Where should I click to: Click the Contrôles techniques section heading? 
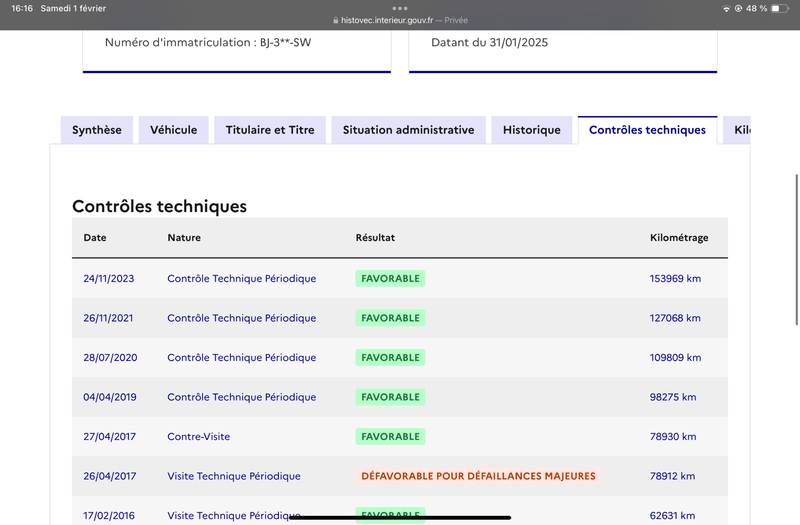(159, 206)
